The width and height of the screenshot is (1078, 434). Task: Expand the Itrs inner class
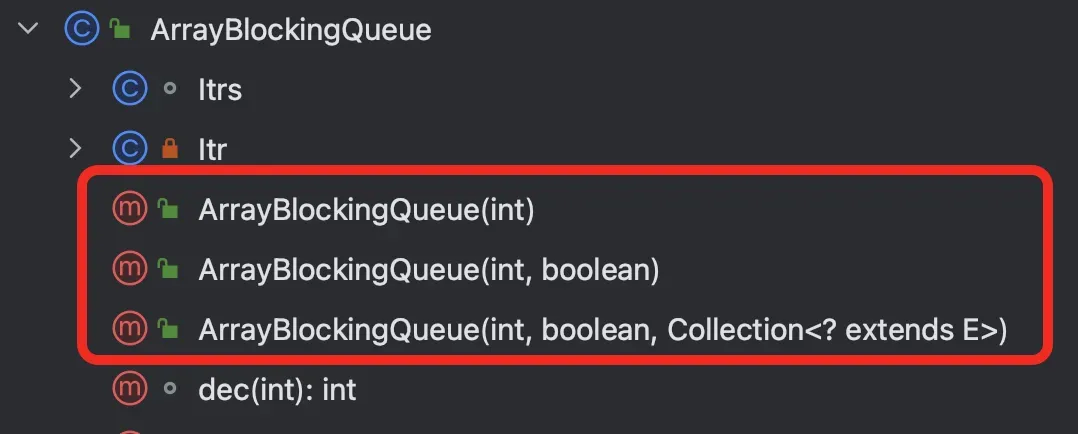75,90
